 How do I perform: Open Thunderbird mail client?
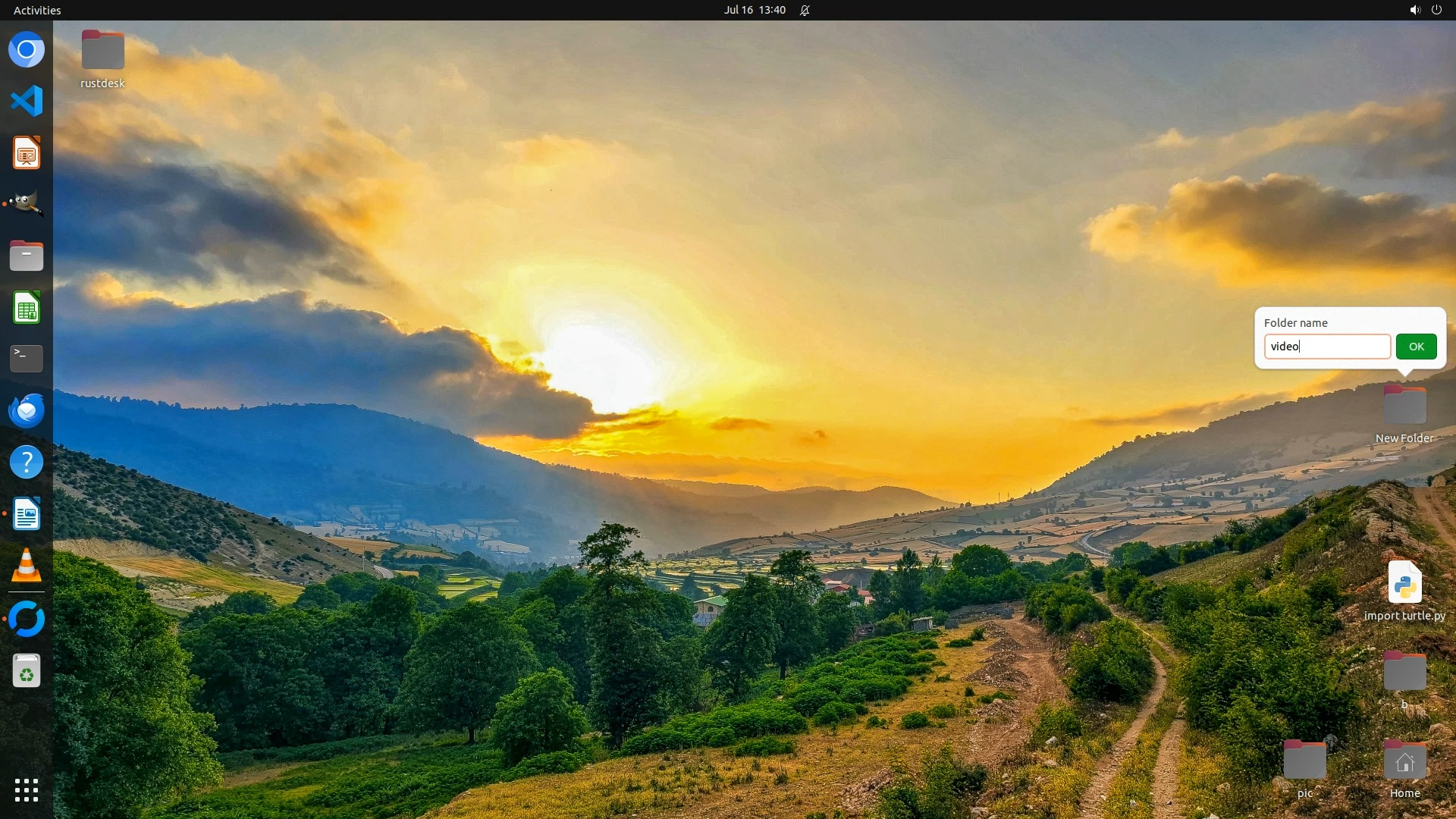pos(27,410)
